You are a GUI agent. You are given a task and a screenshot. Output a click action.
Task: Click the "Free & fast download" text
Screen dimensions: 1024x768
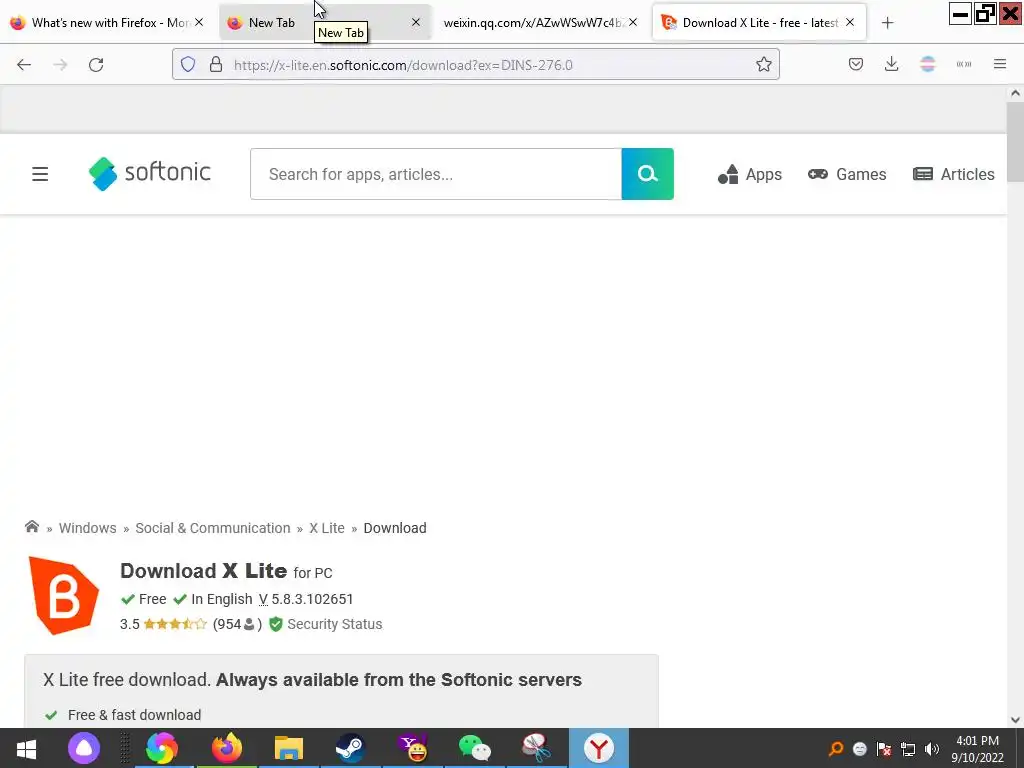click(135, 715)
